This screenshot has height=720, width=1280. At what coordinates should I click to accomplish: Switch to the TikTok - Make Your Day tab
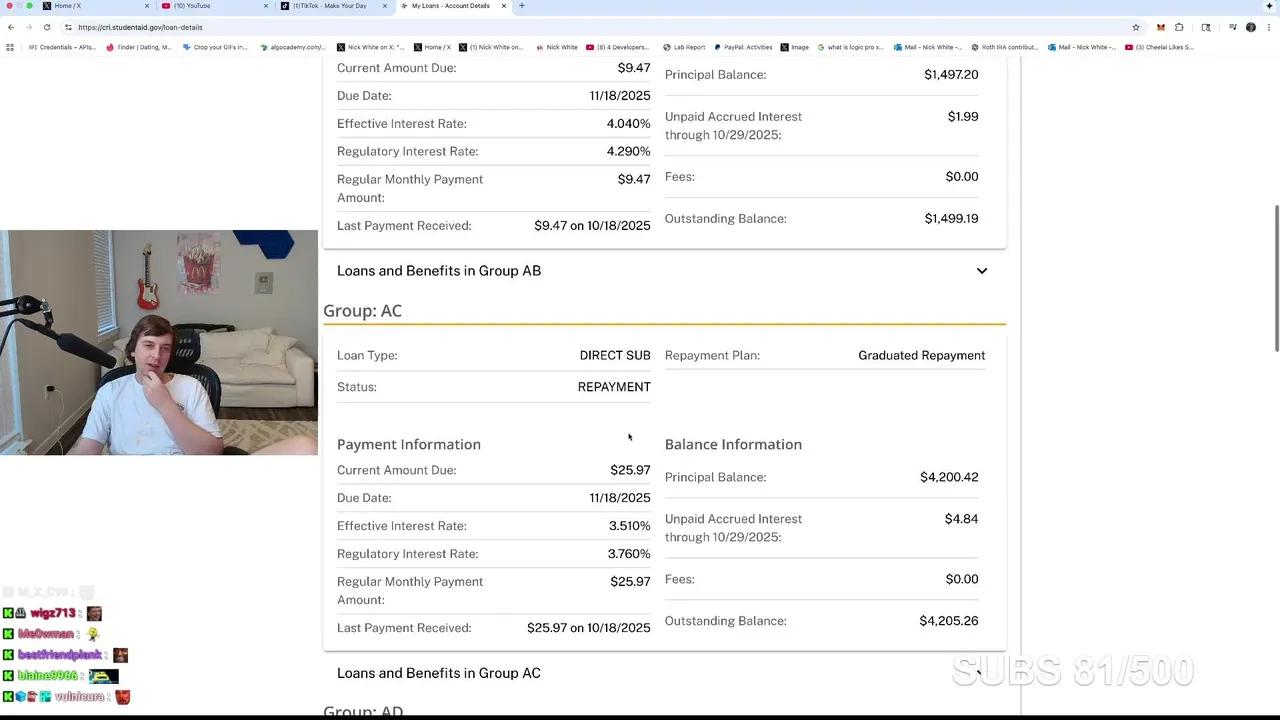pyautogui.click(x=328, y=6)
